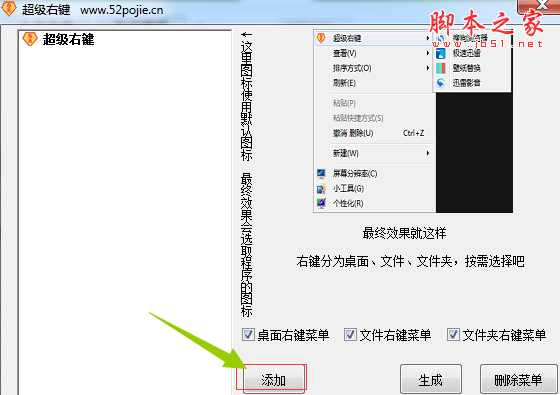
Task: Click the submenu arrow beside 超级右键 in preview
Action: 428,38
